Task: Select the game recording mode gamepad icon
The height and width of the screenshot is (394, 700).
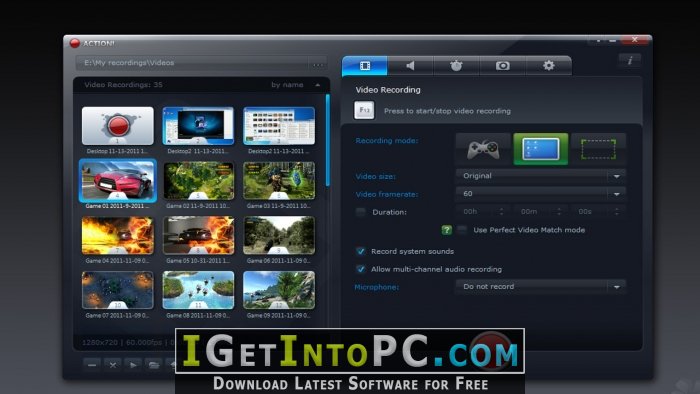Action: [x=483, y=149]
